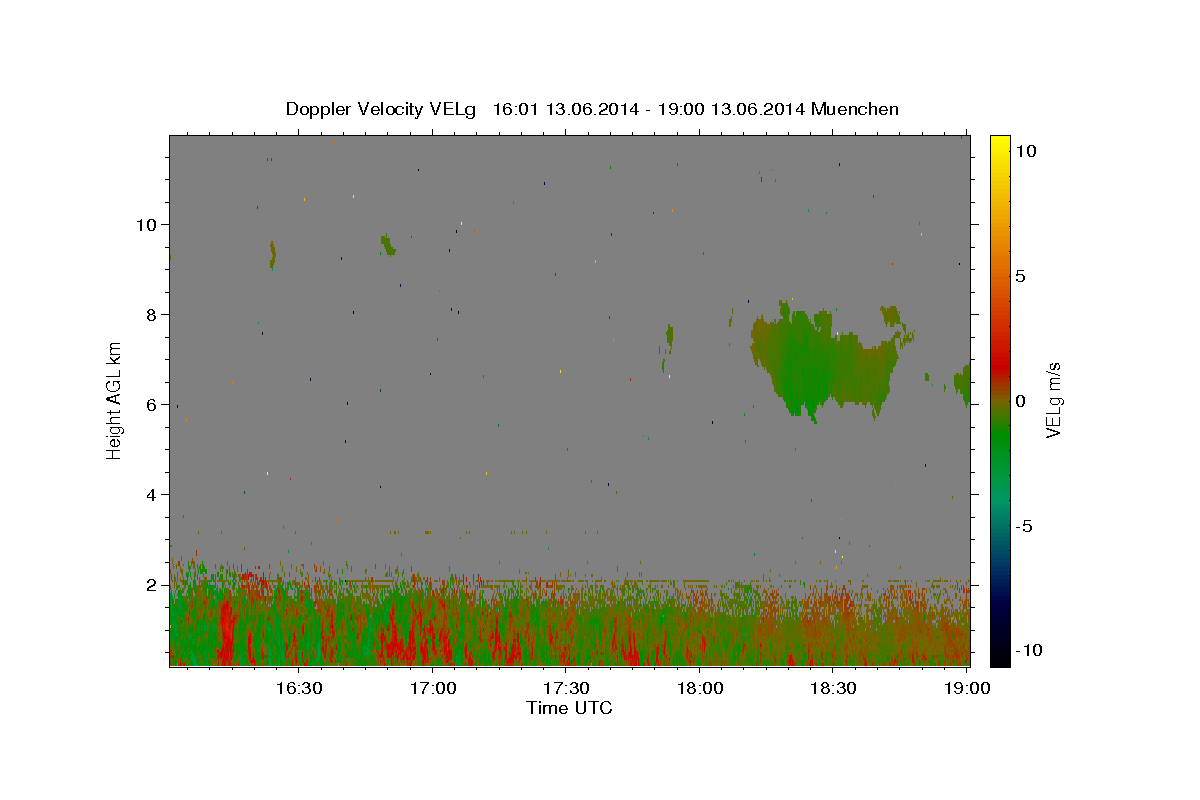The height and width of the screenshot is (800, 1200).
Task: Click the 'Time UTC' axis title
Action: (x=569, y=708)
